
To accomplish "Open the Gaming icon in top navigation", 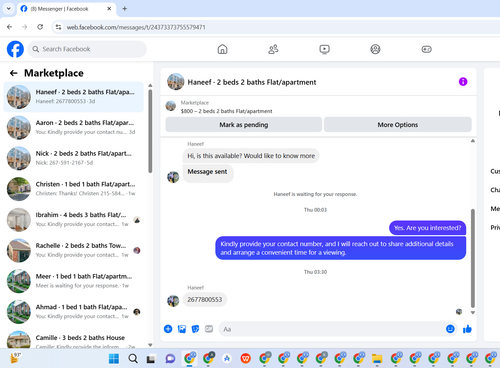I will (426, 49).
